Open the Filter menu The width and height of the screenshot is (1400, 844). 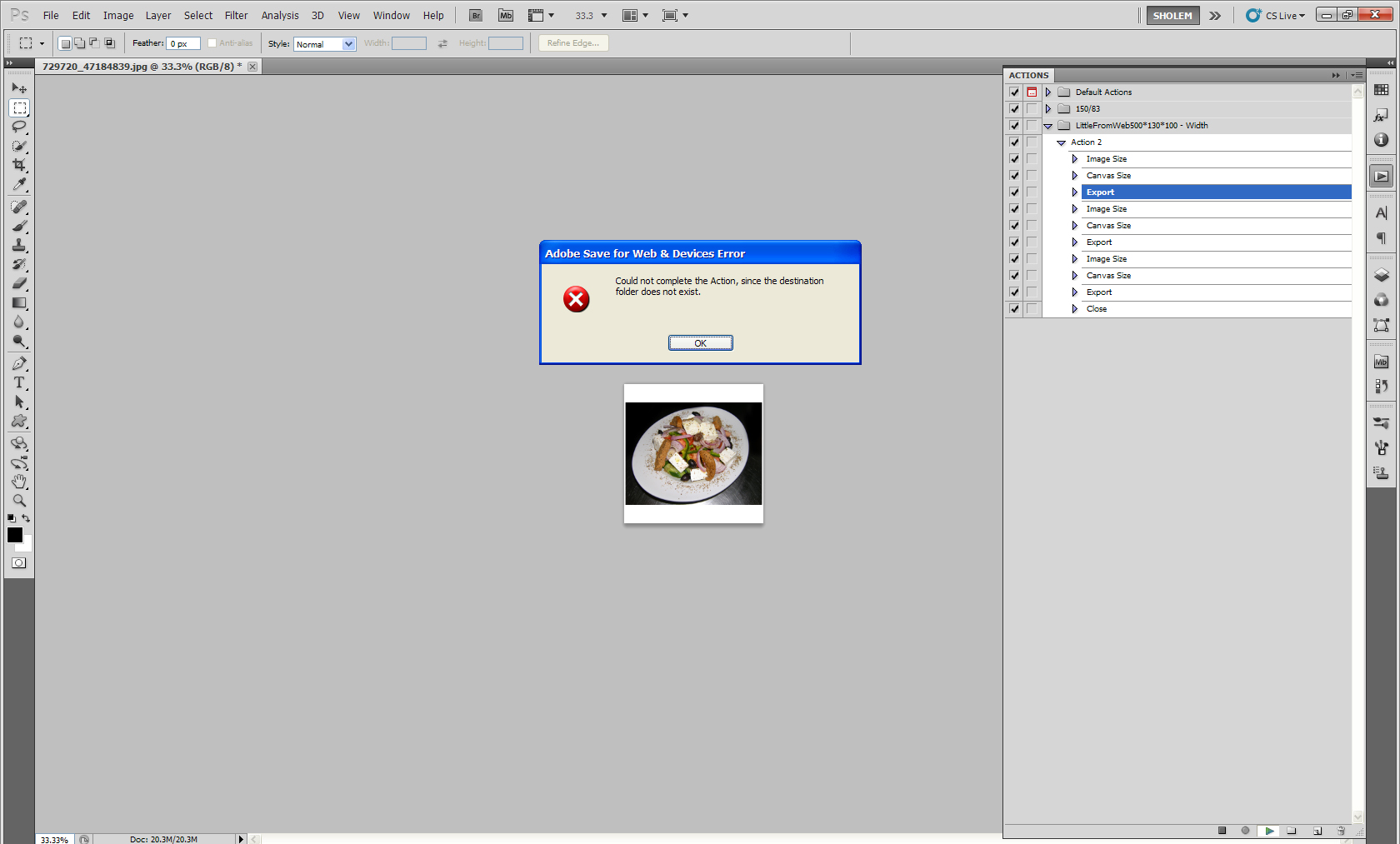(x=237, y=16)
